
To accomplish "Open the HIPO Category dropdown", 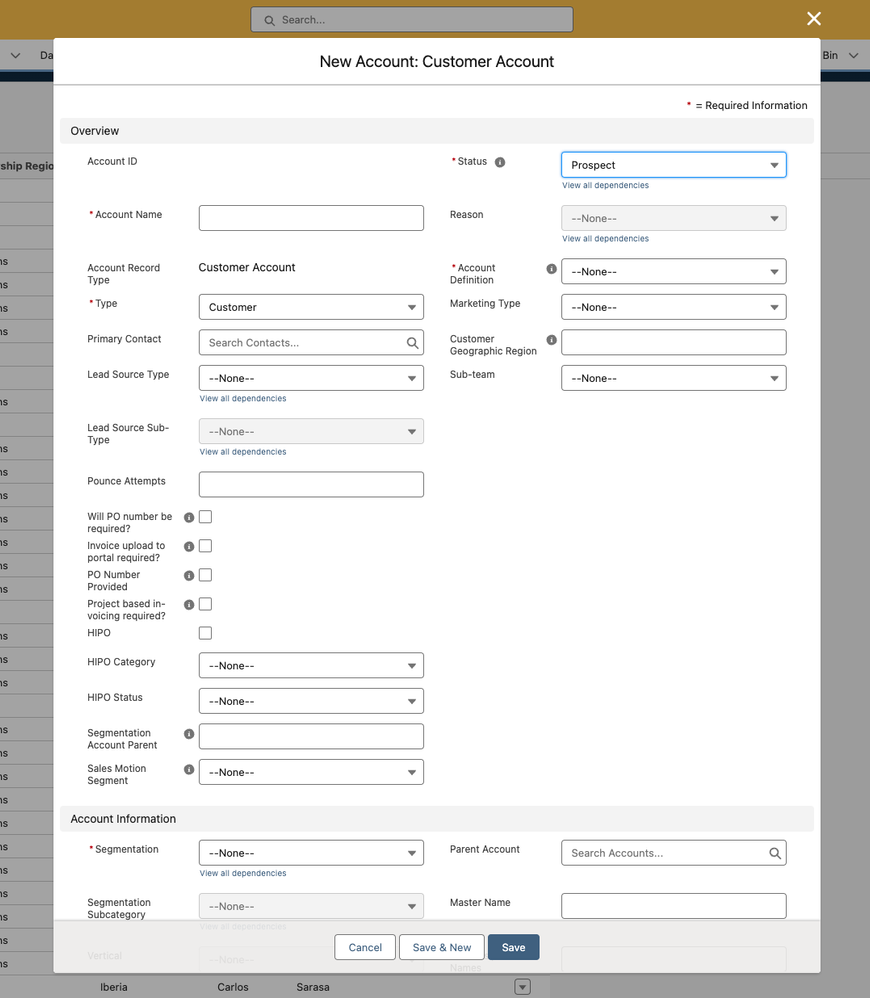I will [x=311, y=666].
